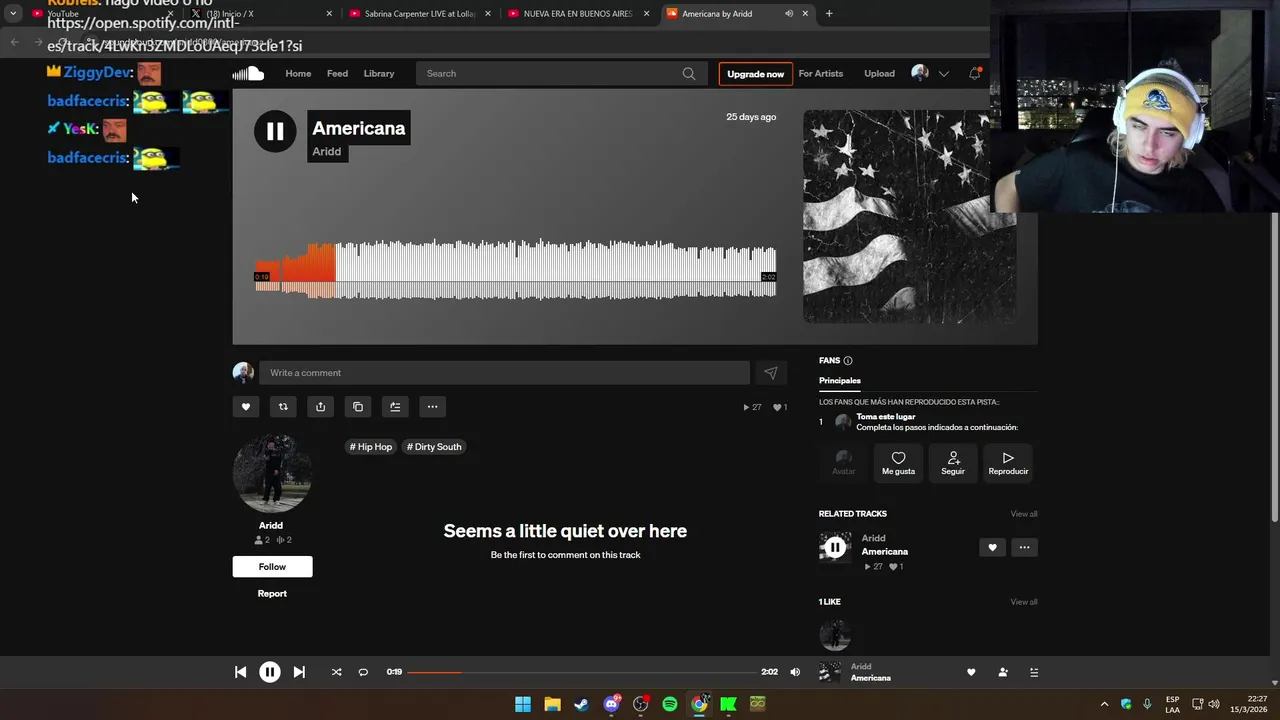Add track to Next up queue icon
Screen dimensions: 1280x720
395,407
